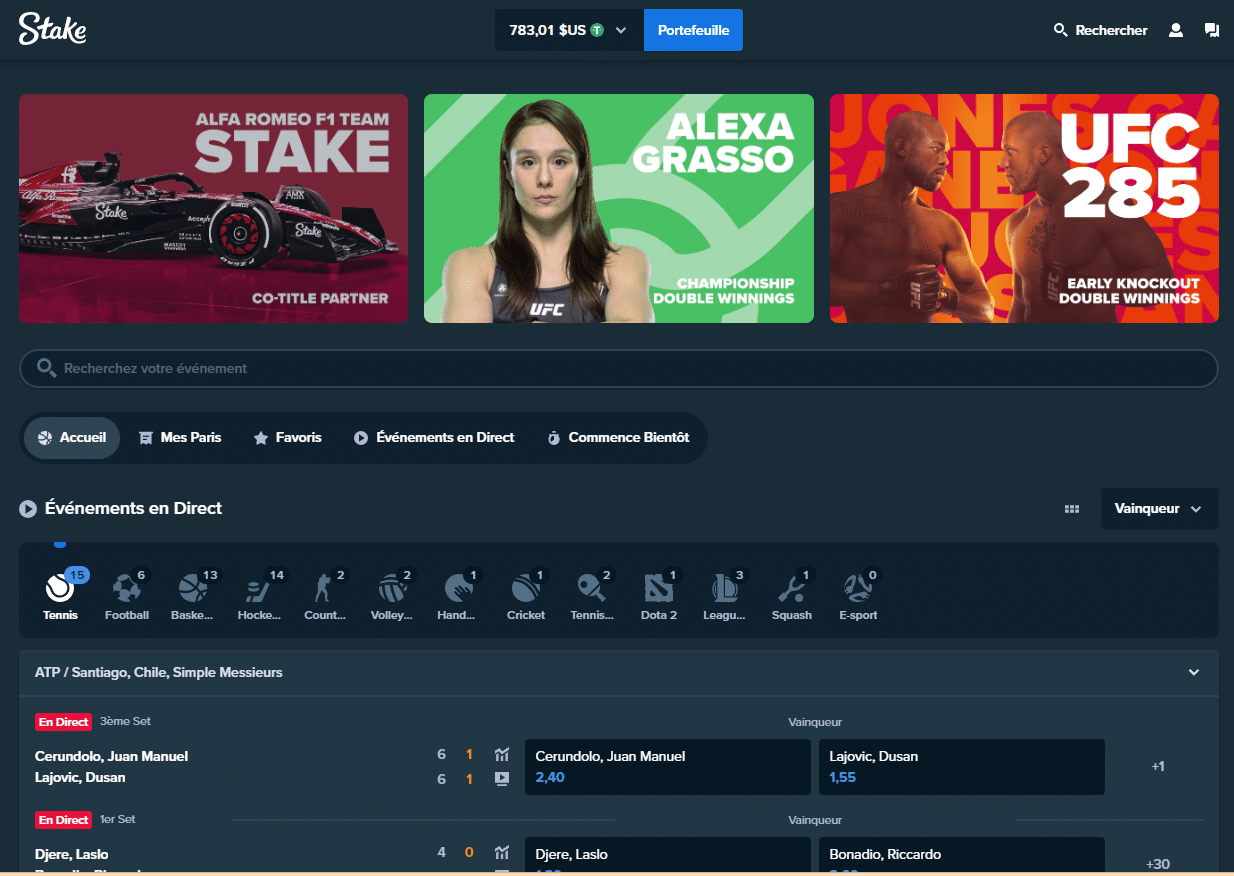Open the user profile icon
Image resolution: width=1234 pixels, height=876 pixels.
pos(1176,30)
